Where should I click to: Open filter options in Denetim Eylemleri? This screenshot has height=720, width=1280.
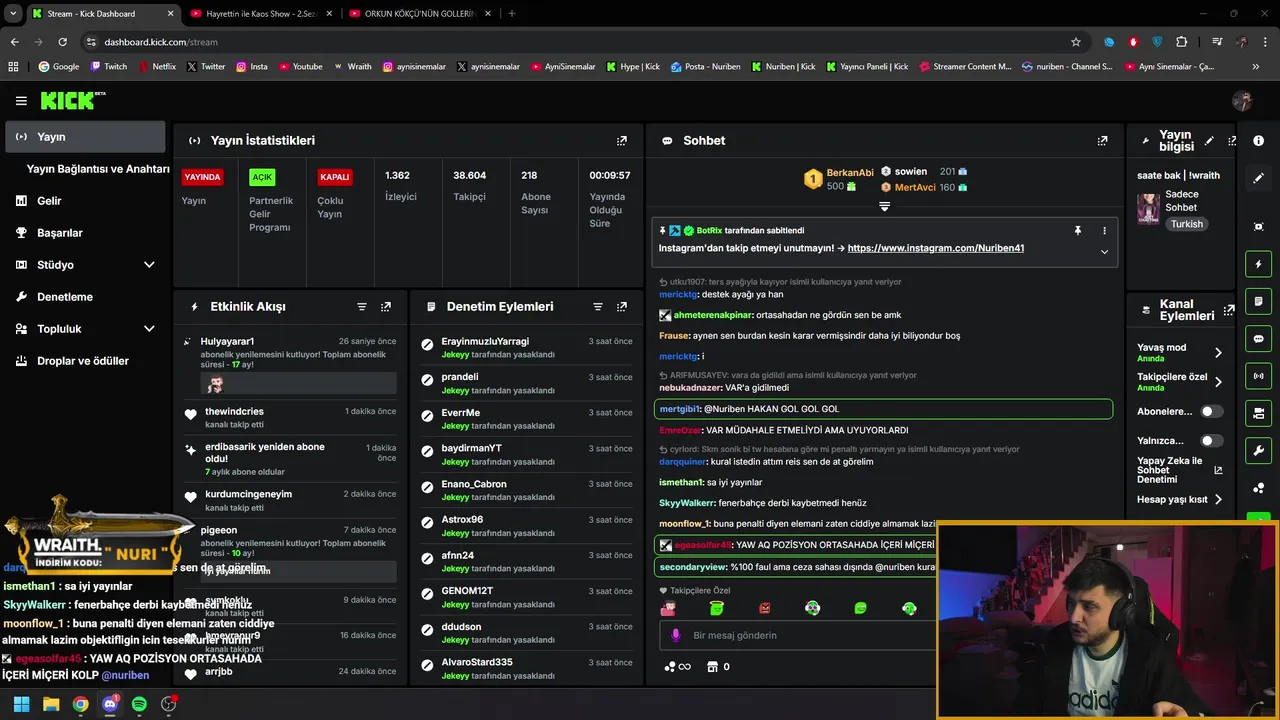coord(598,307)
